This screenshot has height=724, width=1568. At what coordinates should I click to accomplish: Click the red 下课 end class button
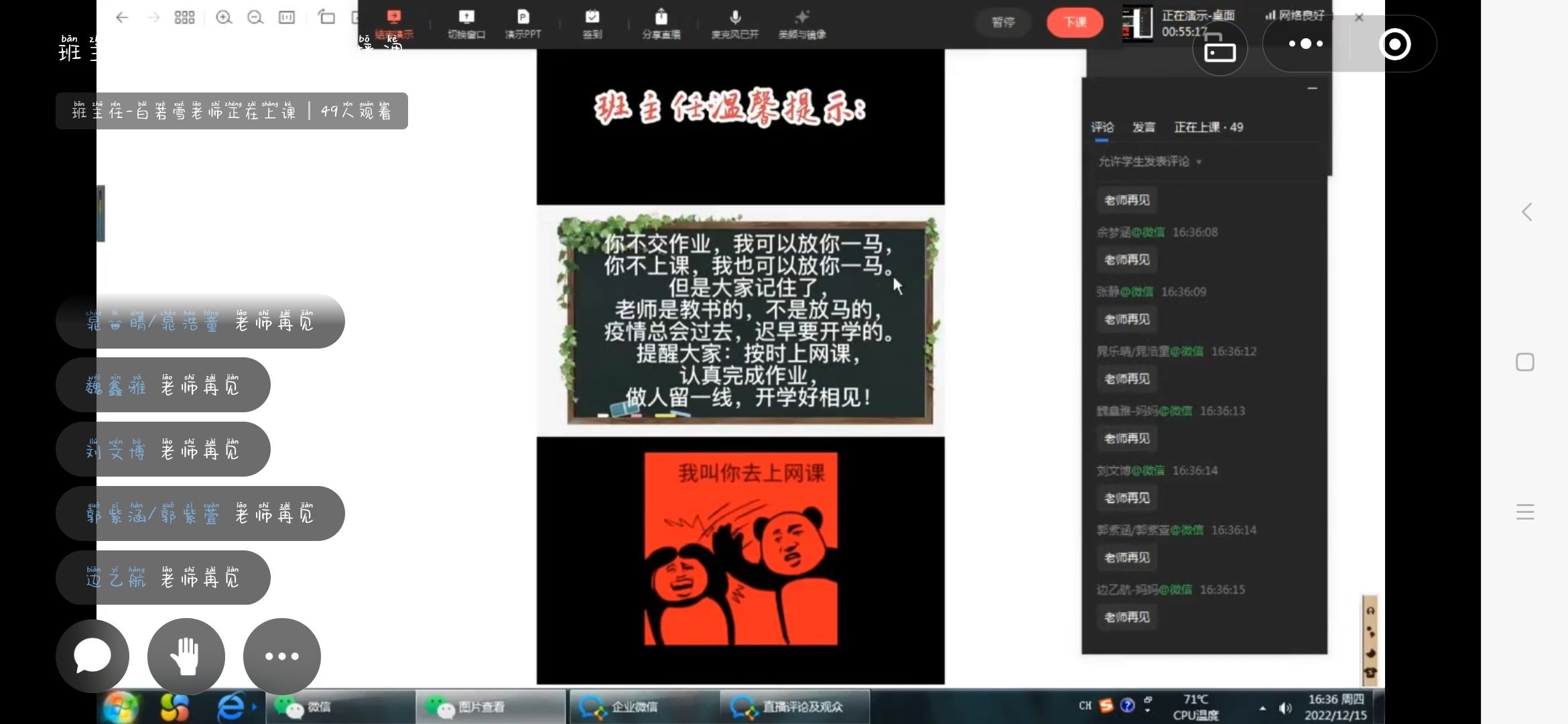click(x=1075, y=23)
